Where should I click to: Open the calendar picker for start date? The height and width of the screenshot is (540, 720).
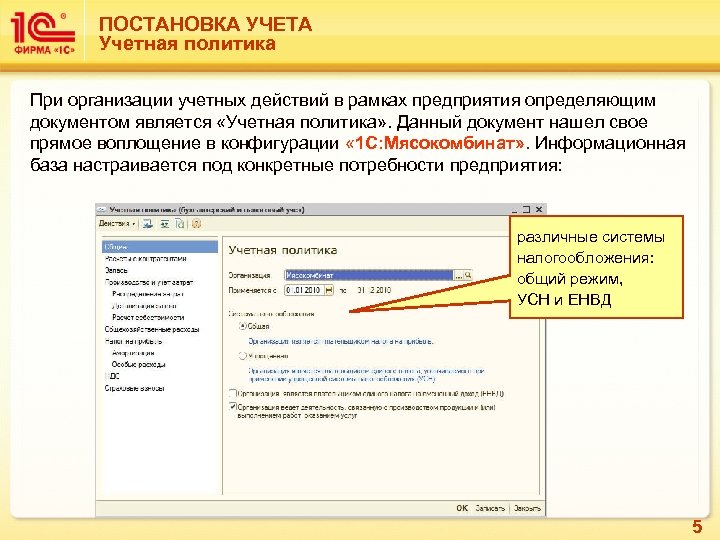[x=329, y=290]
